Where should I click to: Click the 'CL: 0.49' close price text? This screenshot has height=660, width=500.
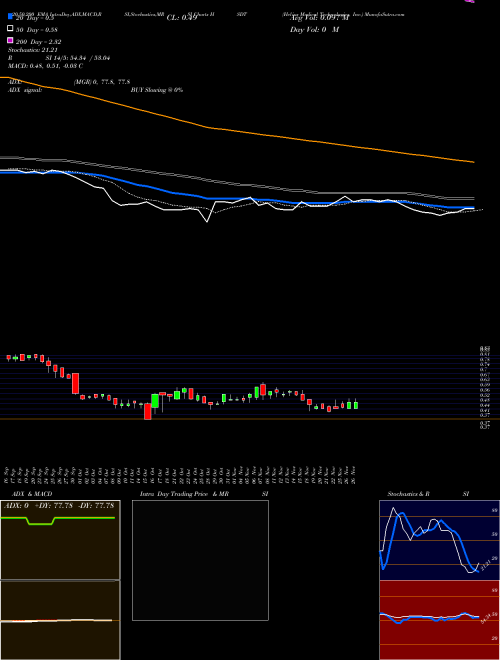tap(182, 18)
